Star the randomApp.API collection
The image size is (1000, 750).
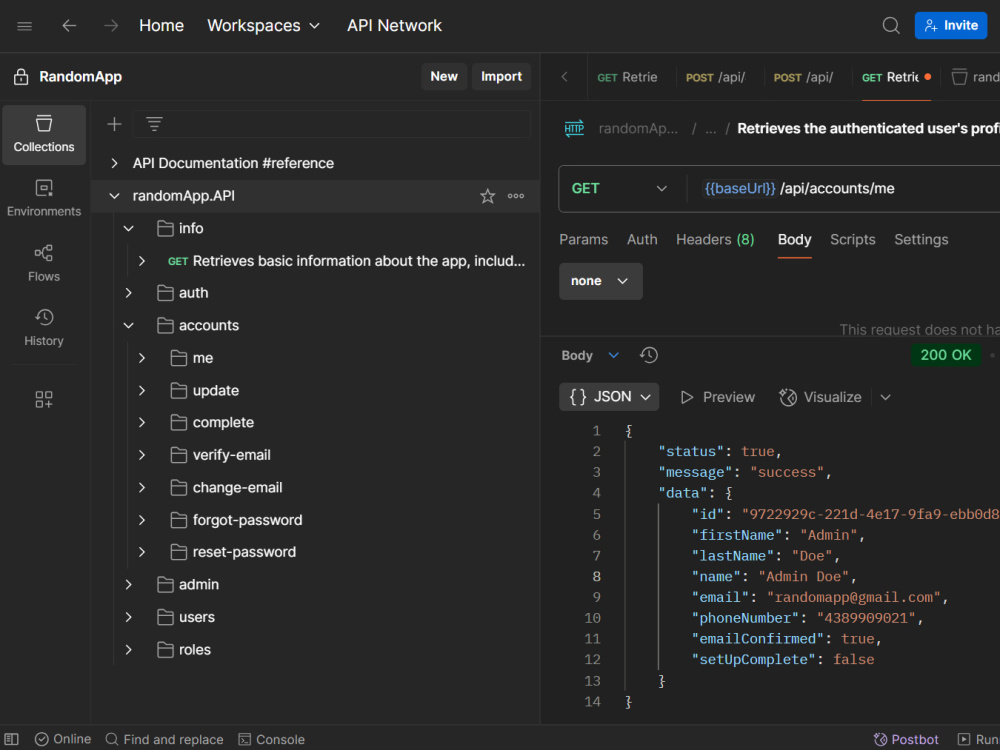click(487, 196)
